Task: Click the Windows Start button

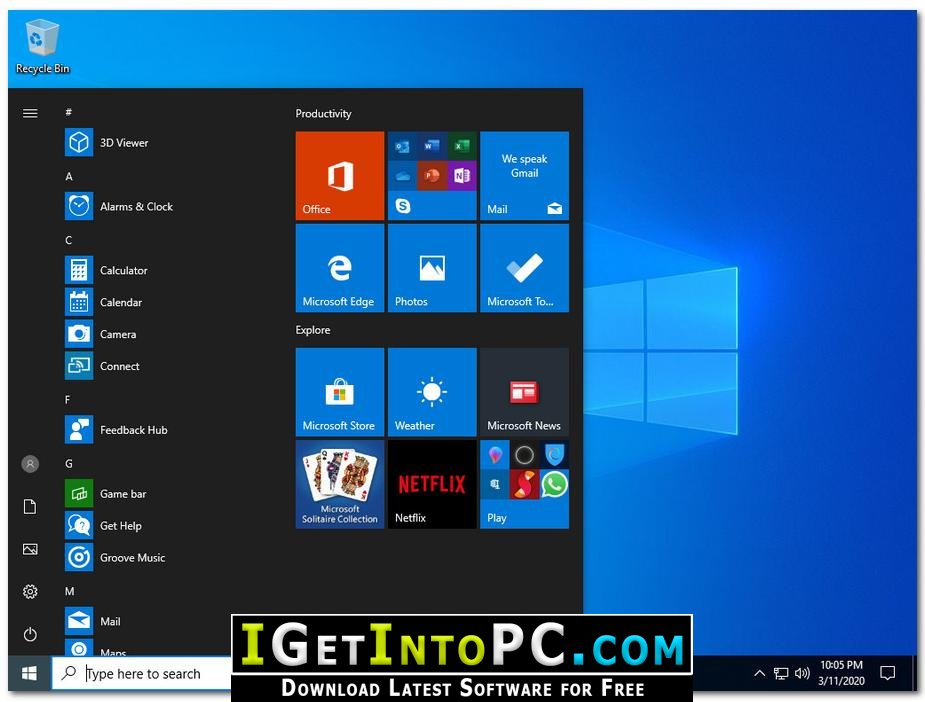Action: (29, 673)
